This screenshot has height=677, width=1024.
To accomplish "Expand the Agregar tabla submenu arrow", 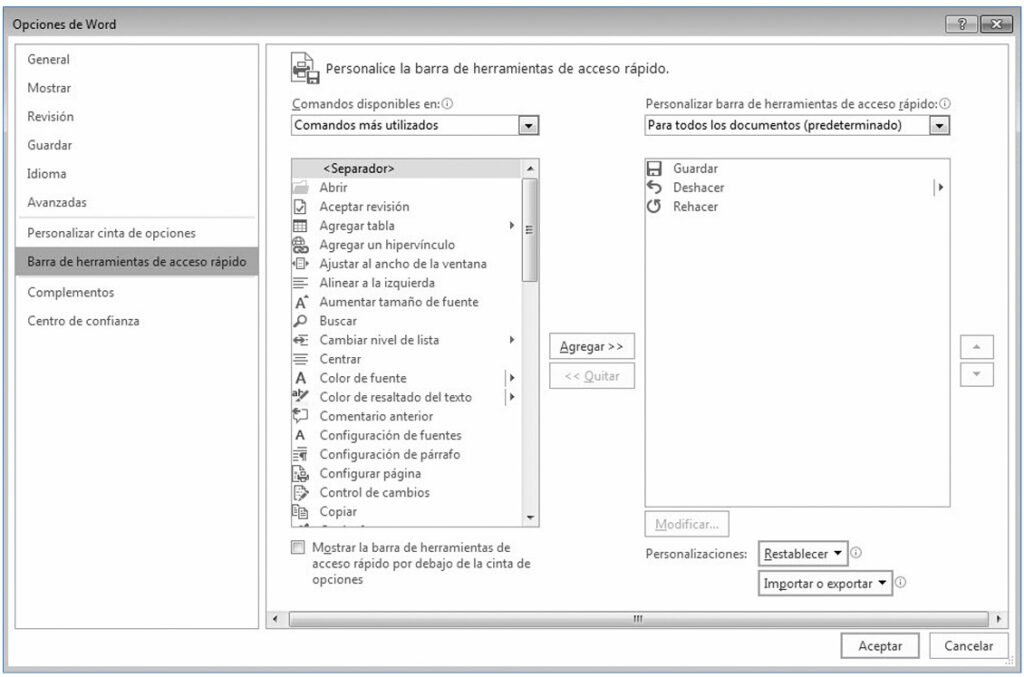I will pyautogui.click(x=512, y=225).
